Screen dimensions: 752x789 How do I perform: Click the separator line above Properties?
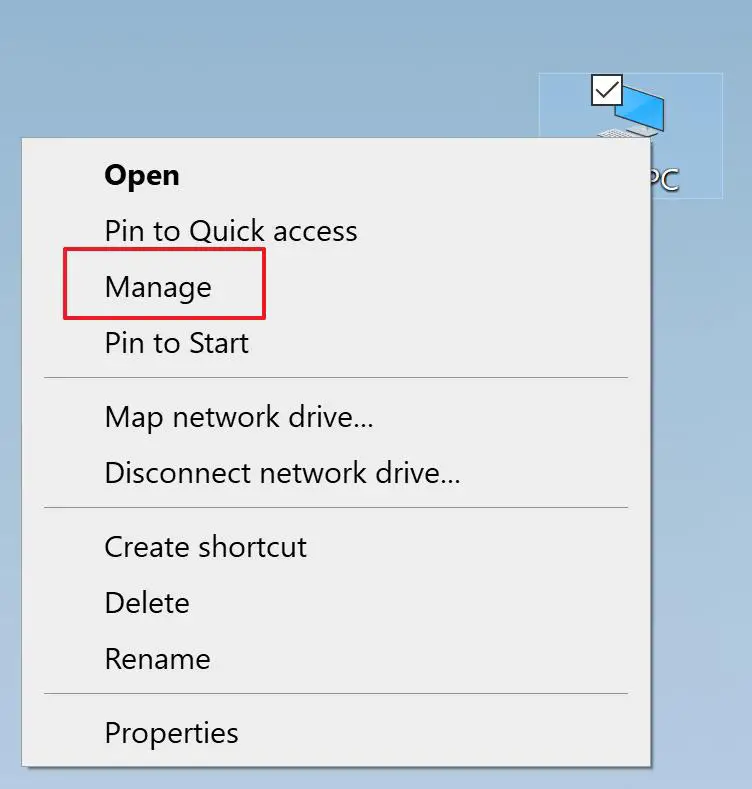click(336, 693)
